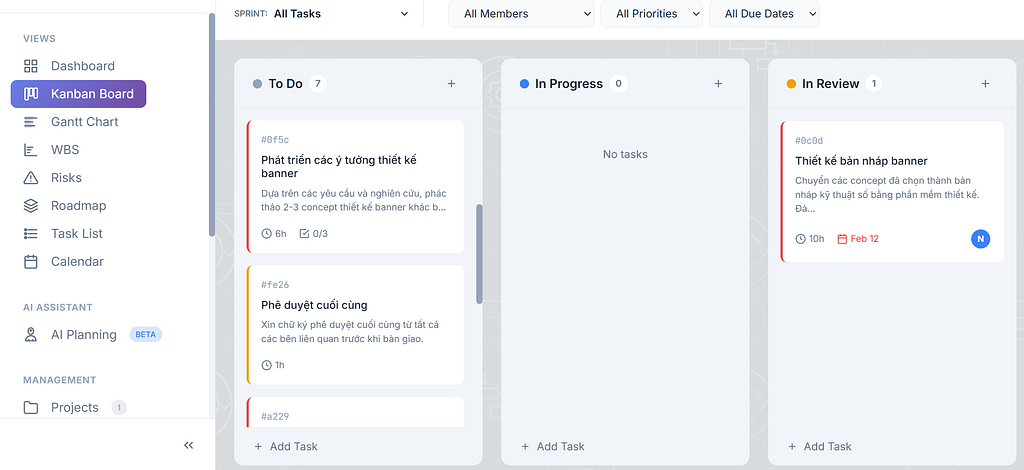Image resolution: width=1024 pixels, height=470 pixels.
Task: Click the Risks warning triangle icon
Action: pyautogui.click(x=31, y=178)
